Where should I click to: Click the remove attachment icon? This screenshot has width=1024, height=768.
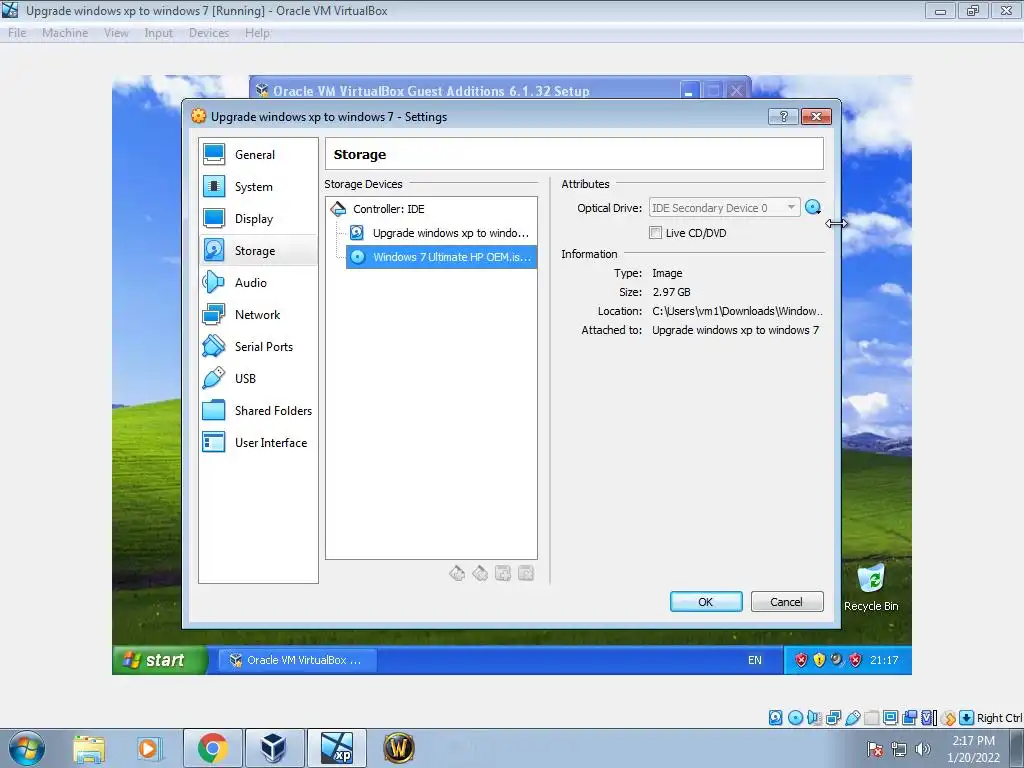click(x=526, y=573)
